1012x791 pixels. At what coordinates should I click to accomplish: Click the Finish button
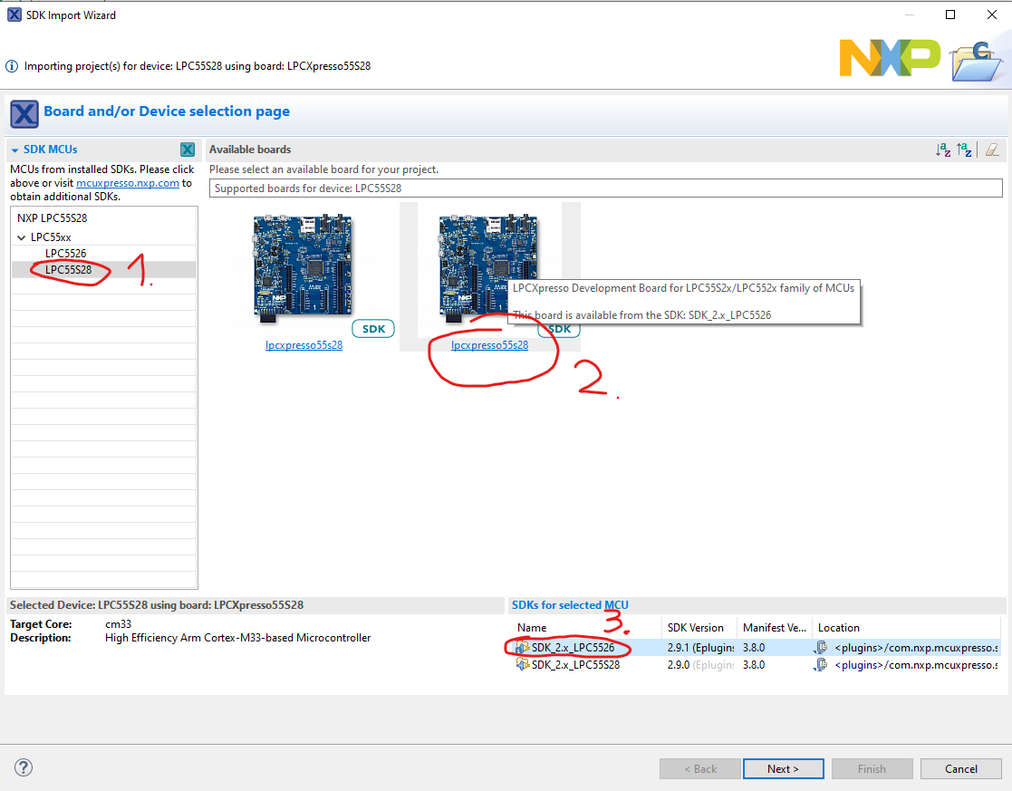pos(871,768)
